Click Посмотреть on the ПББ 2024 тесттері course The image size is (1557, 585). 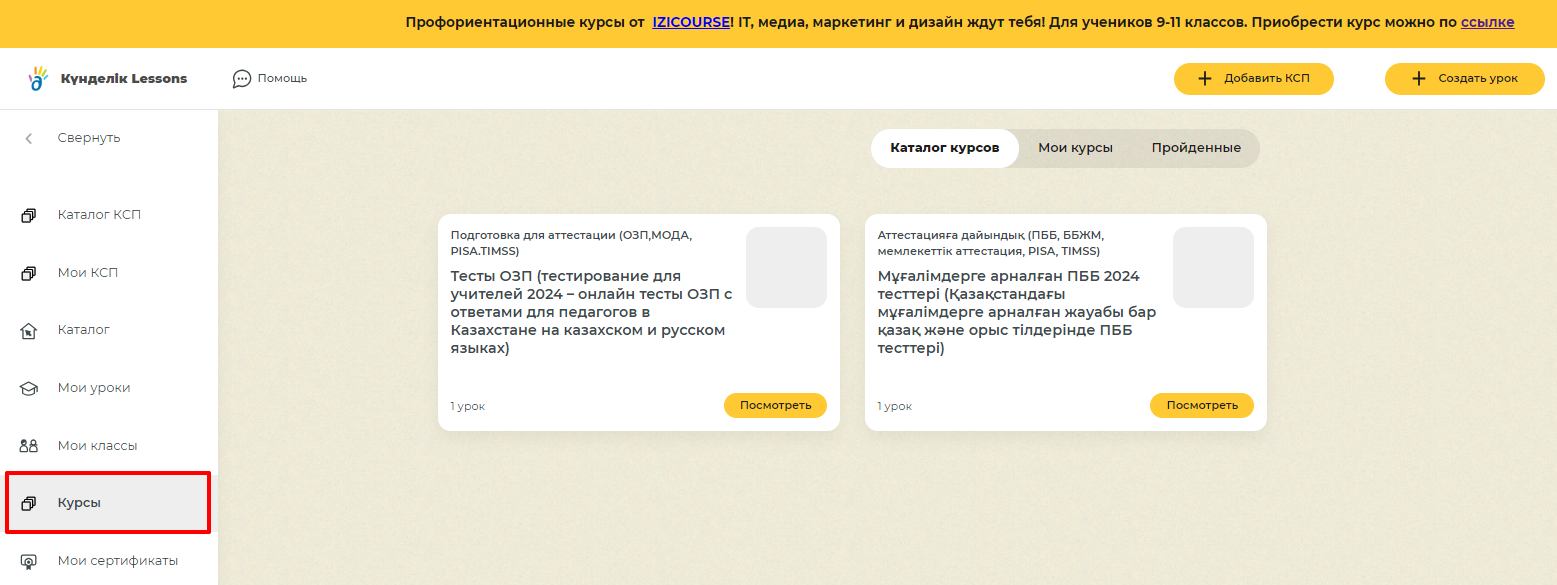[x=1201, y=405]
